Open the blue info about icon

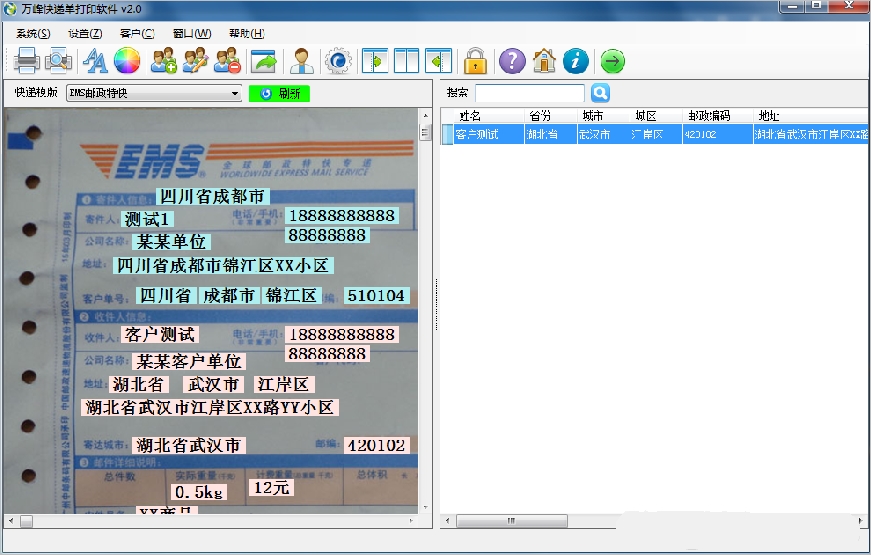point(575,61)
